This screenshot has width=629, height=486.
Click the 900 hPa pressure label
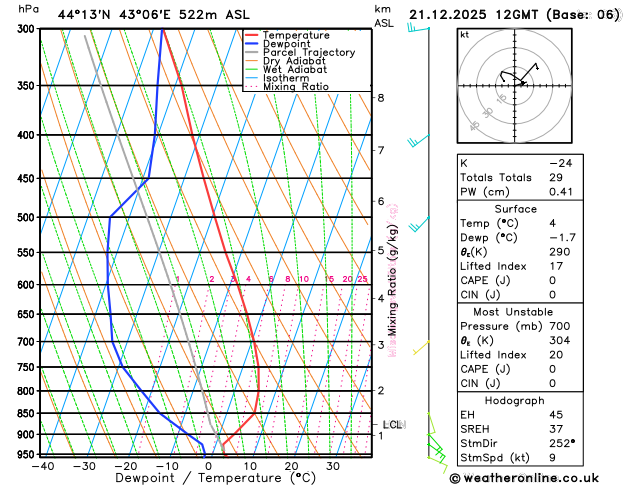pos(28,435)
